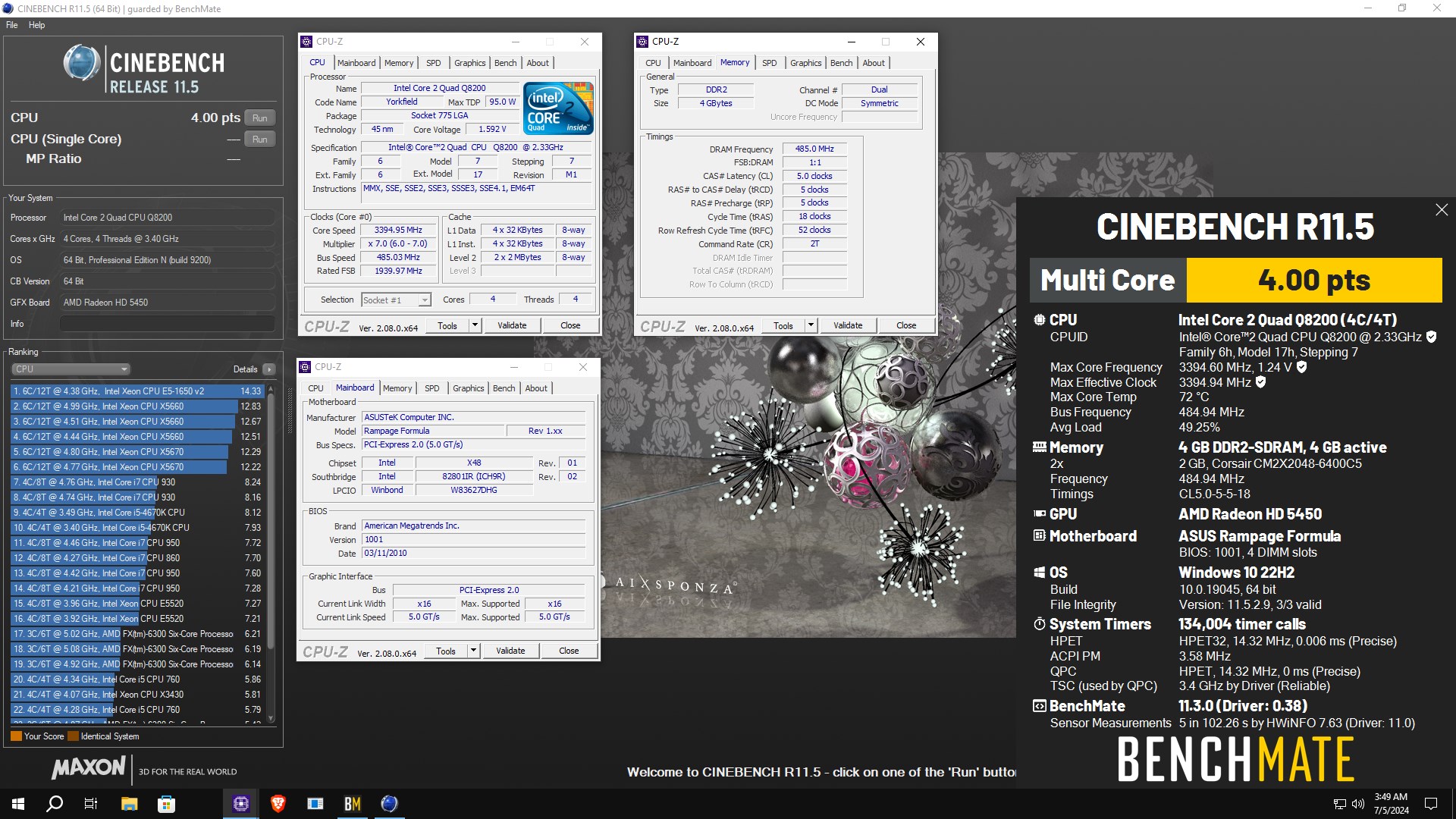Open File Explorer from the taskbar
The height and width of the screenshot is (819, 1456).
(x=129, y=804)
